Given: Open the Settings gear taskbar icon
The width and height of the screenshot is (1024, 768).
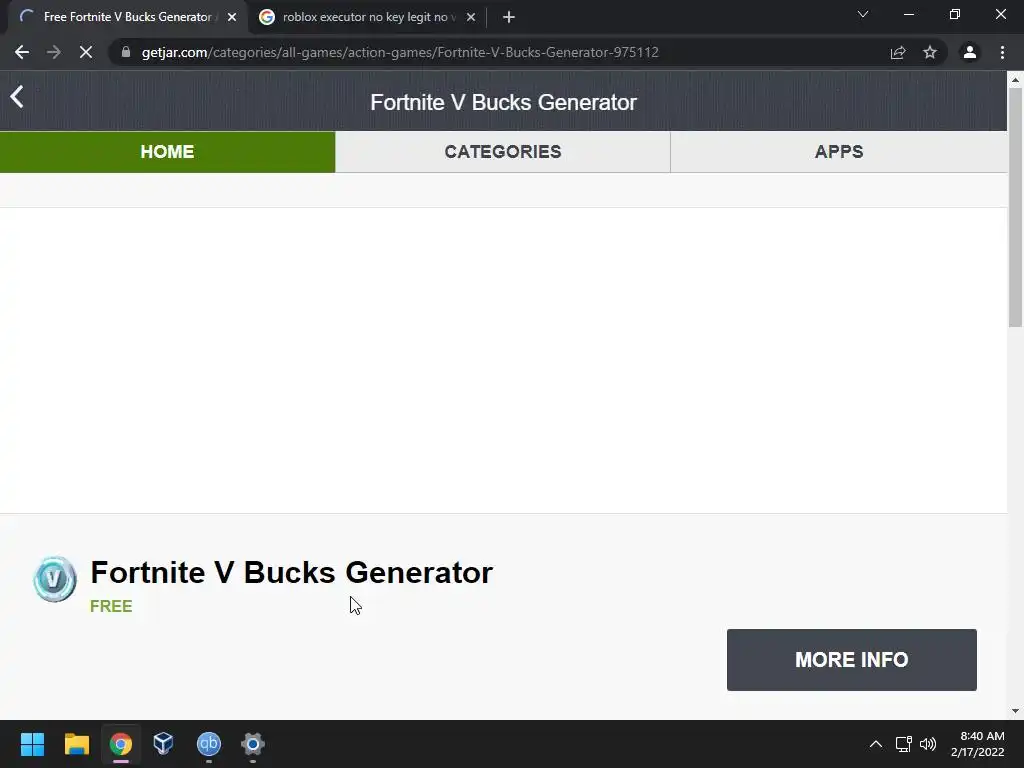Looking at the screenshot, I should coord(253,744).
